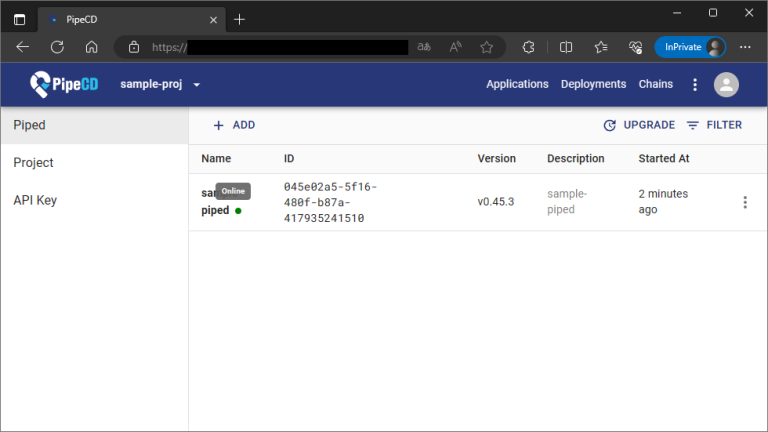Open the FILTER options panel
The height and width of the screenshot is (432, 768).
point(714,125)
